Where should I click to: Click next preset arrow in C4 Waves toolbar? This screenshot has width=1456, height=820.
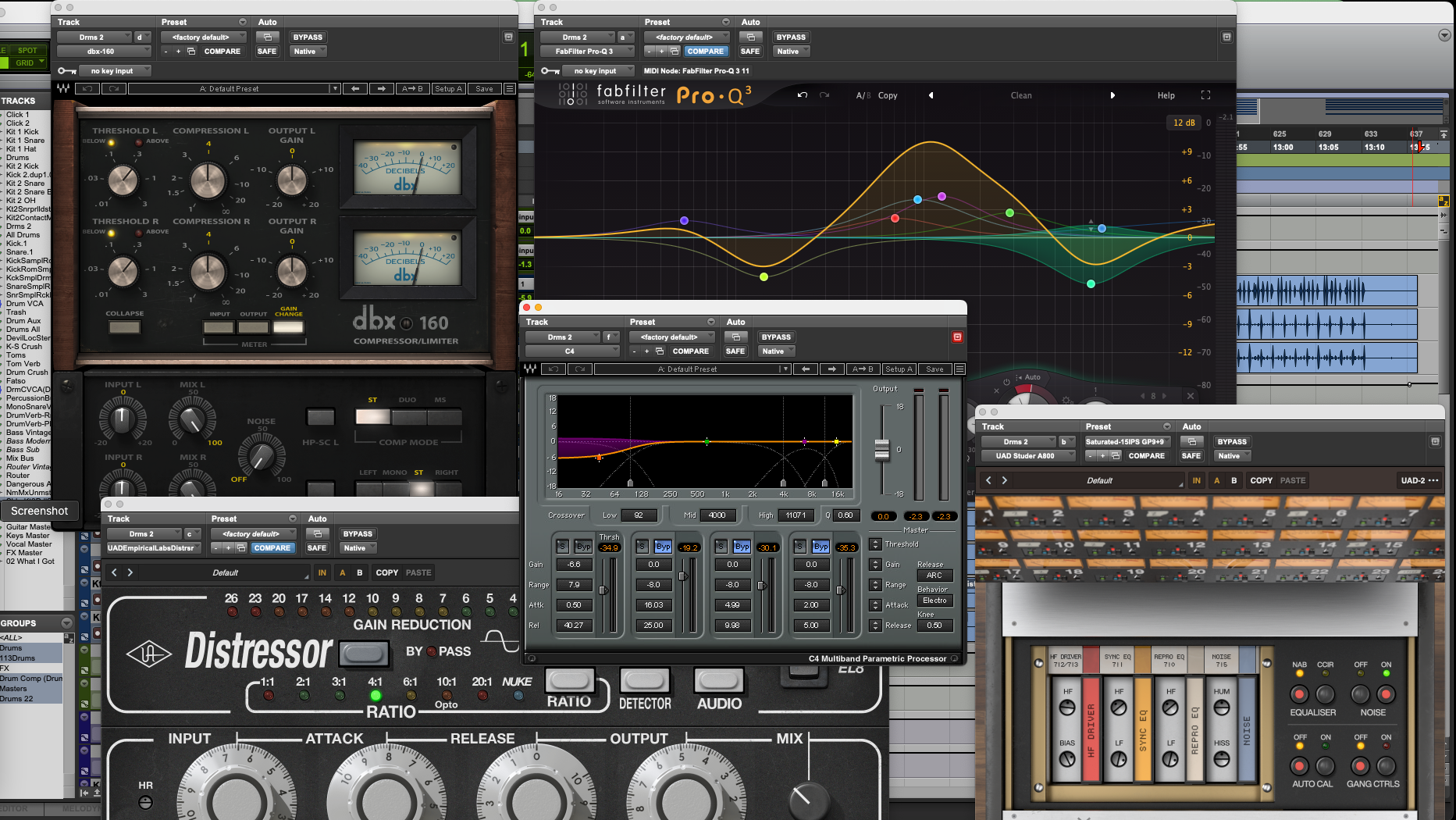pos(832,369)
